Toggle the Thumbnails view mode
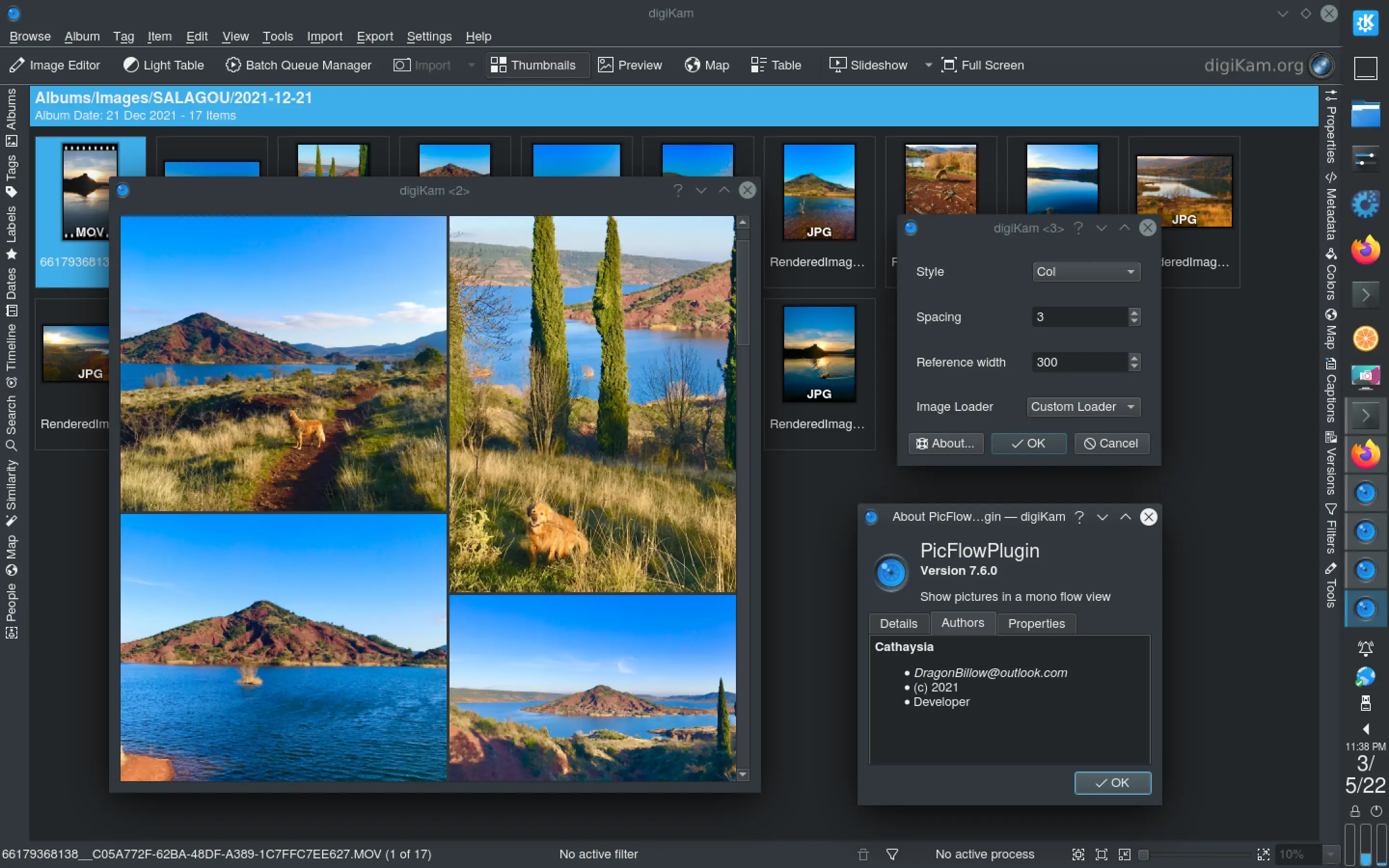The height and width of the screenshot is (868, 1389). (x=536, y=65)
